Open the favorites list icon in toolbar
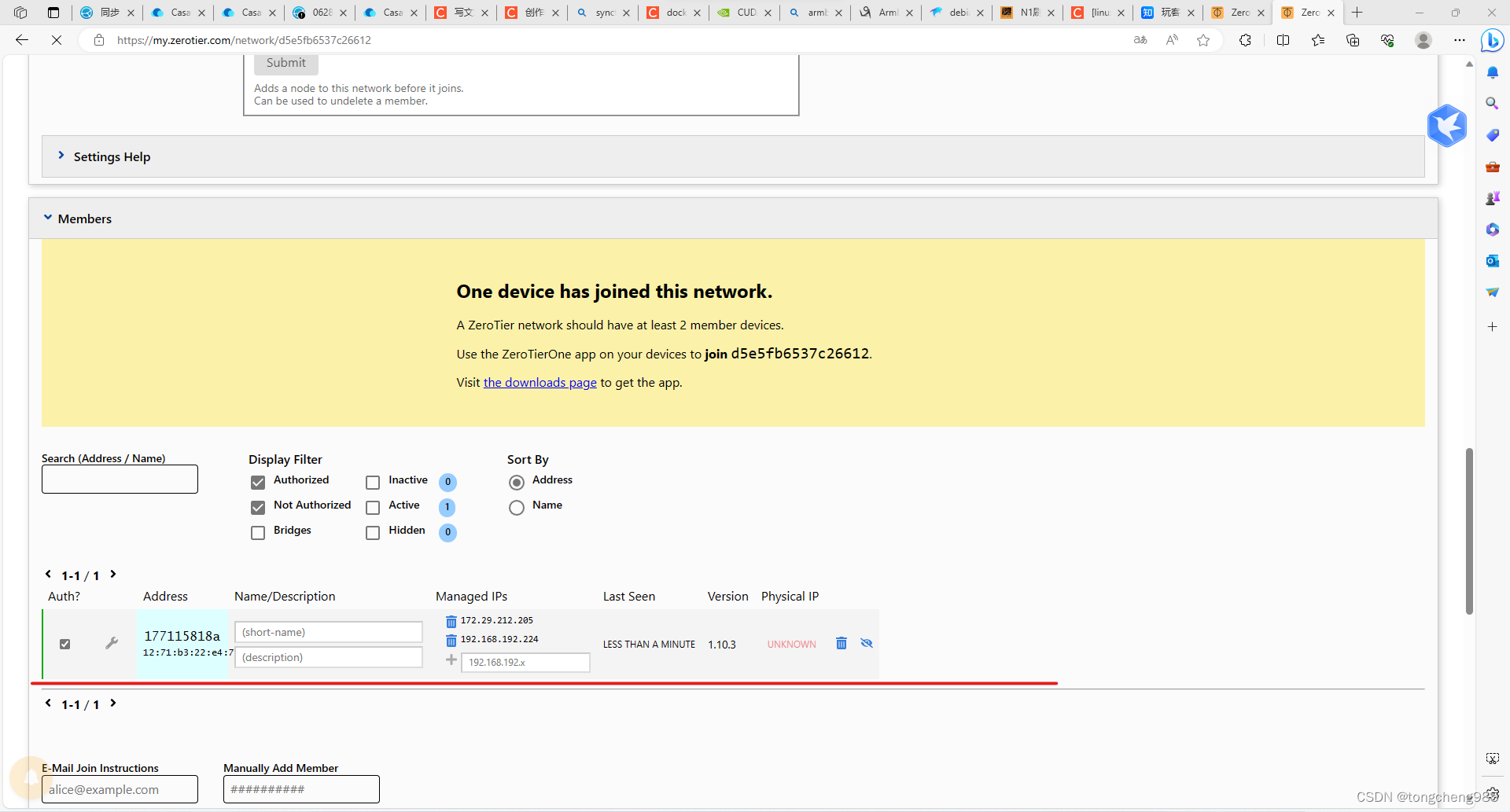Screen dimensions: 1510x812 (1318, 40)
